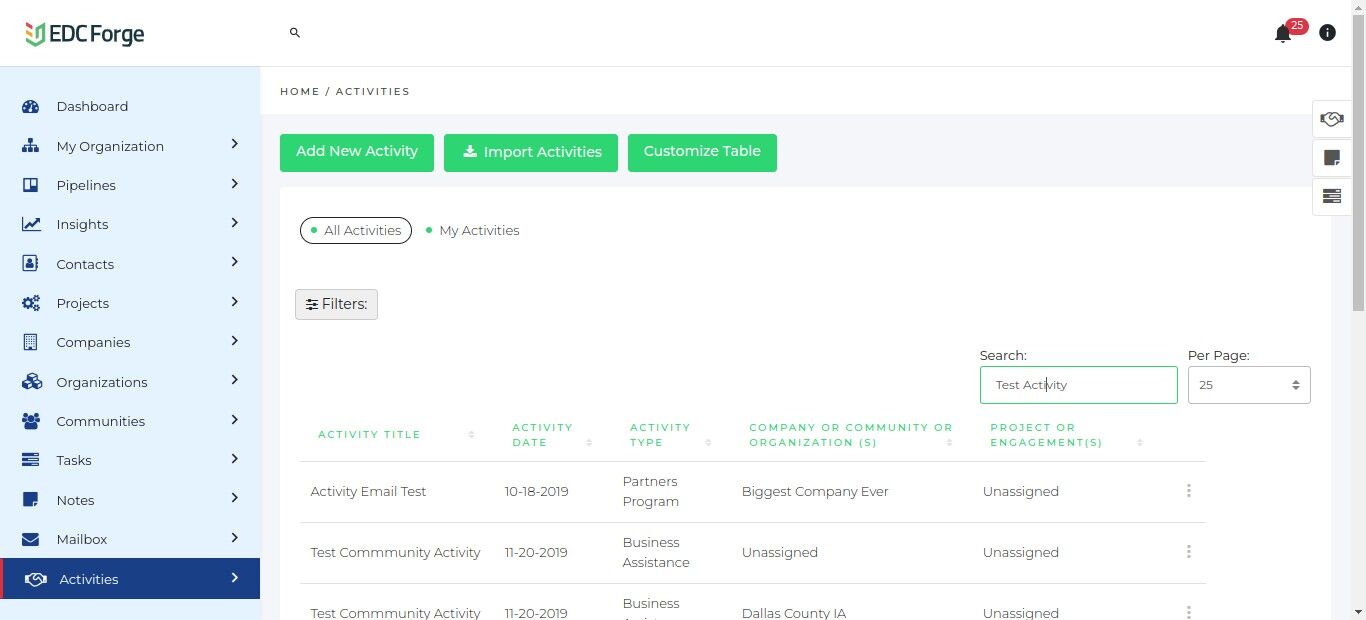Expand Projects submenu chevron
This screenshot has height=620, width=1366.
[234, 302]
